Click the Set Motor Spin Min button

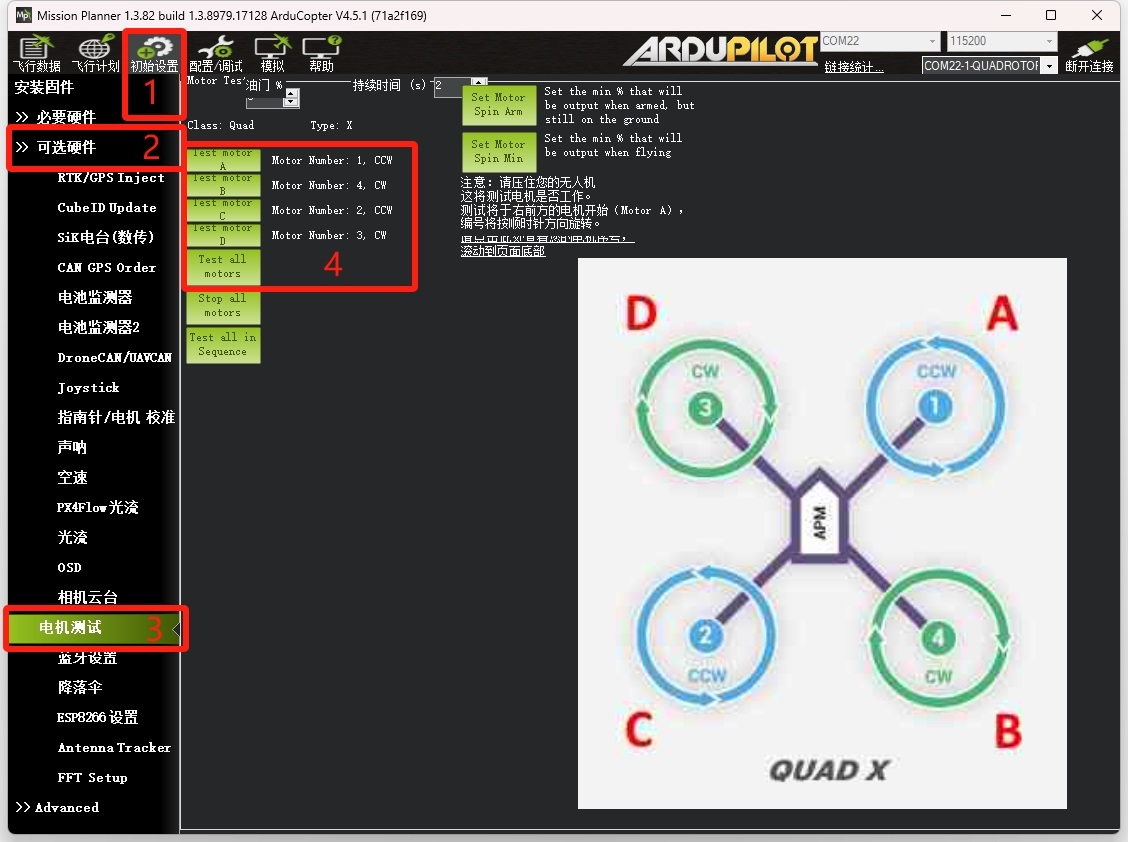(499, 152)
